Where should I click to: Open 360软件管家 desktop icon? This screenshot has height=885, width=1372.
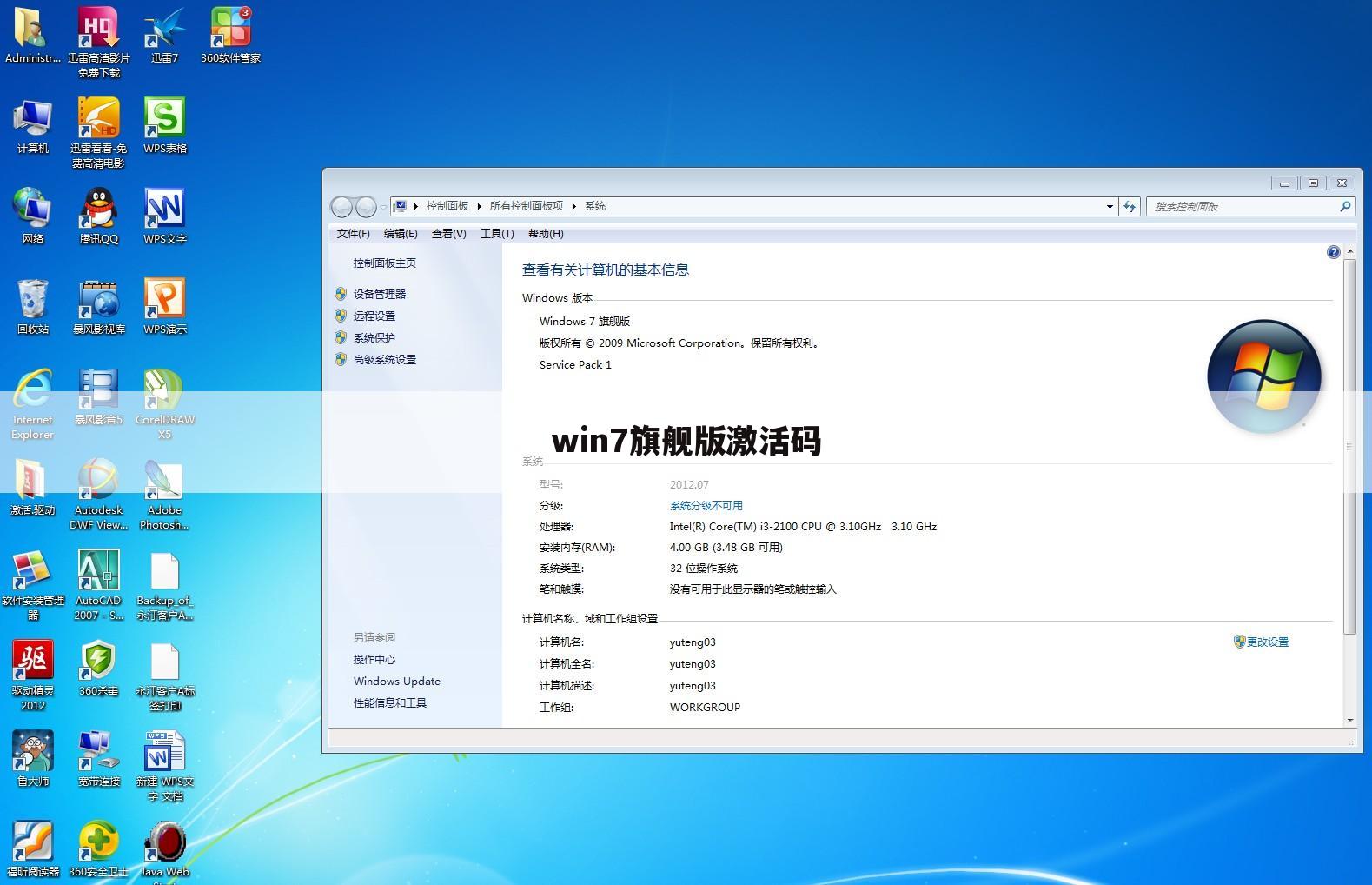tap(230, 35)
